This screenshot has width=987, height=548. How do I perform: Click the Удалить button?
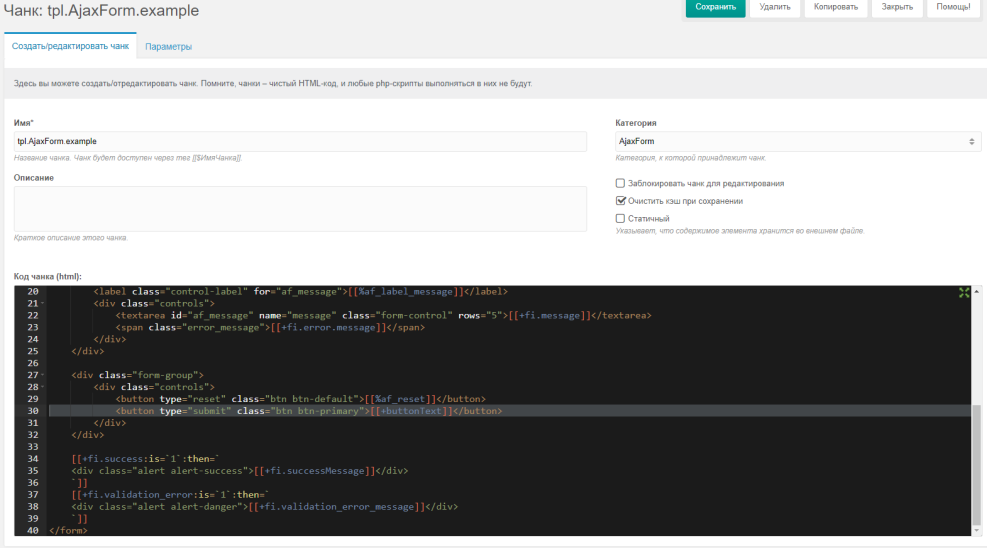tap(774, 7)
